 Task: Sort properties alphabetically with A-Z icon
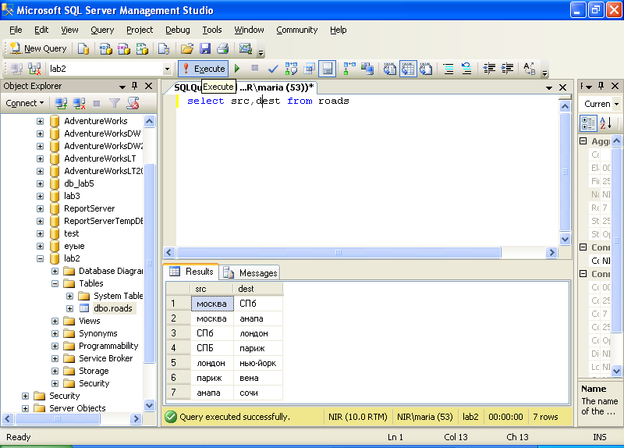pyautogui.click(x=604, y=123)
